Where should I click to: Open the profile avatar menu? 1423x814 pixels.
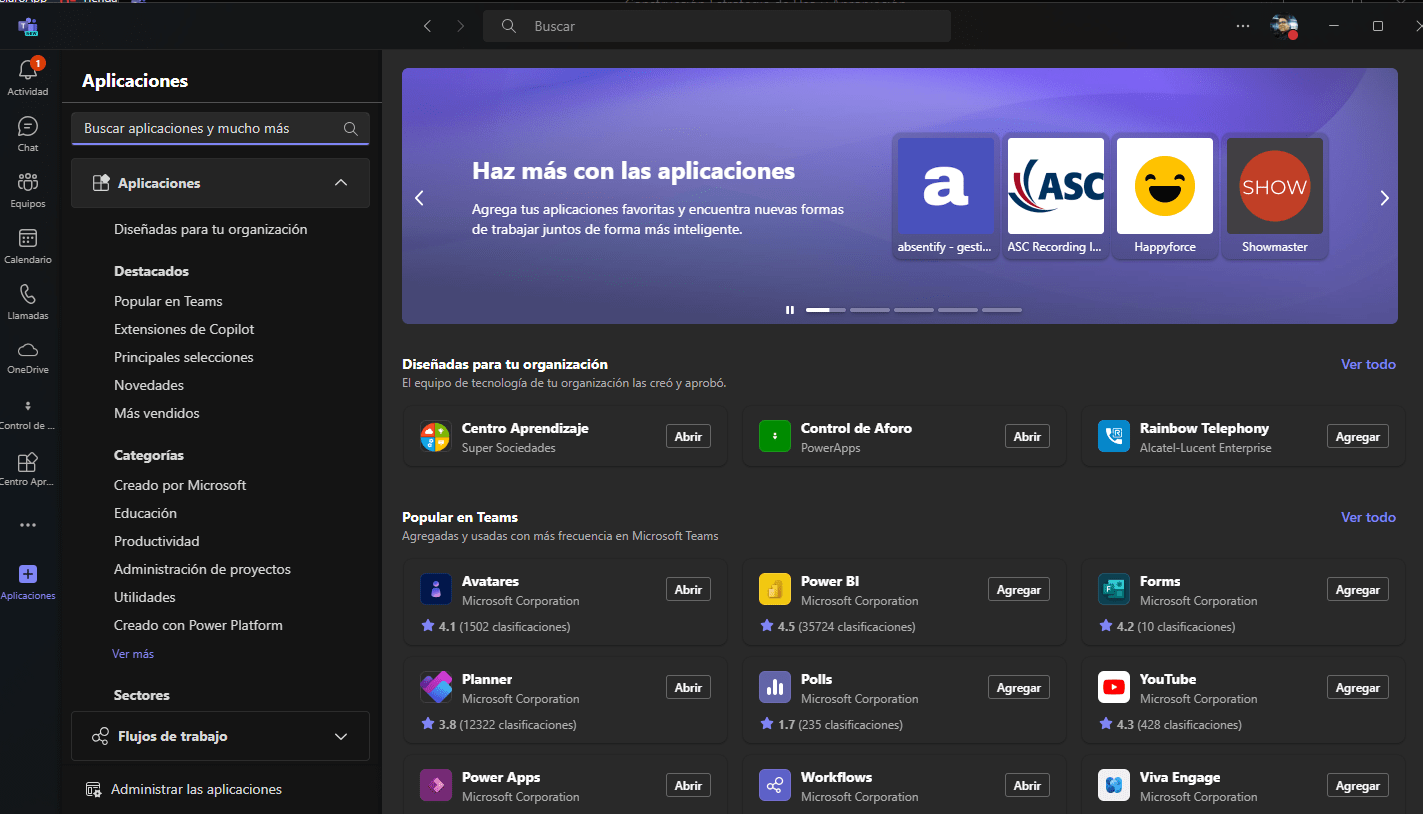(x=1284, y=26)
